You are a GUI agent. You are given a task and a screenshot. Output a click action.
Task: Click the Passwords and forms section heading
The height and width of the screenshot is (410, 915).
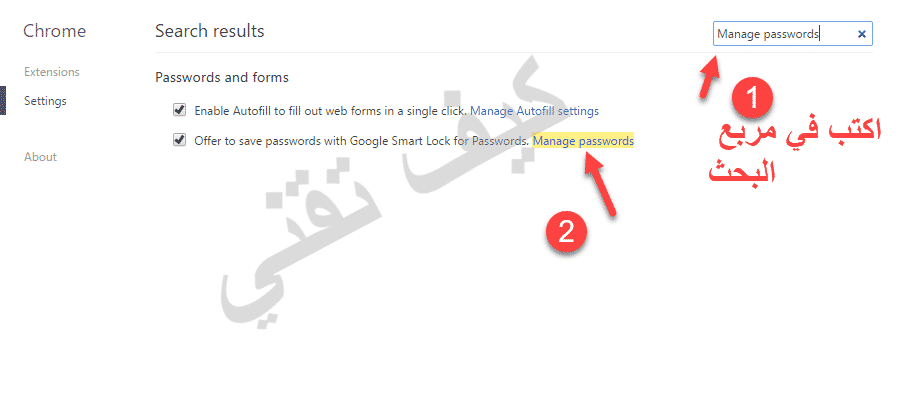tap(222, 77)
